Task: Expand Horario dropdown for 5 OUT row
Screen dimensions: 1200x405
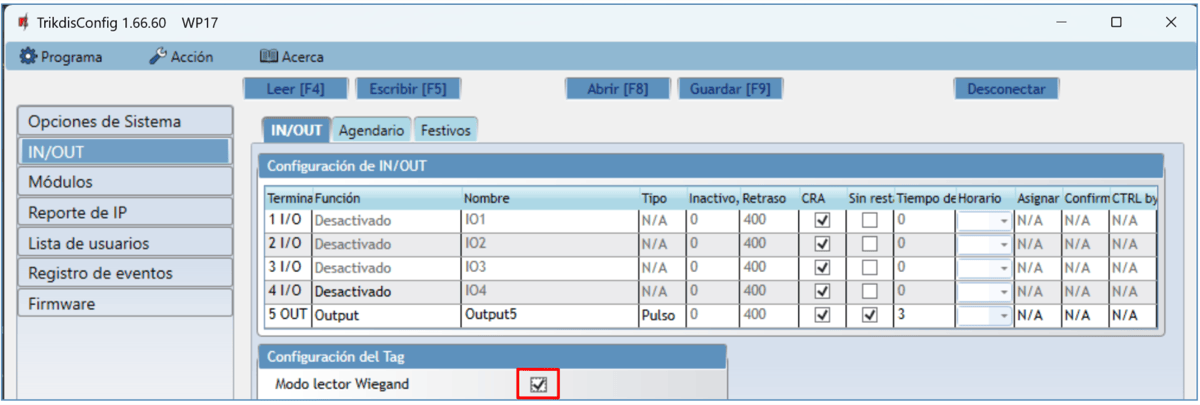Action: [x=1004, y=315]
